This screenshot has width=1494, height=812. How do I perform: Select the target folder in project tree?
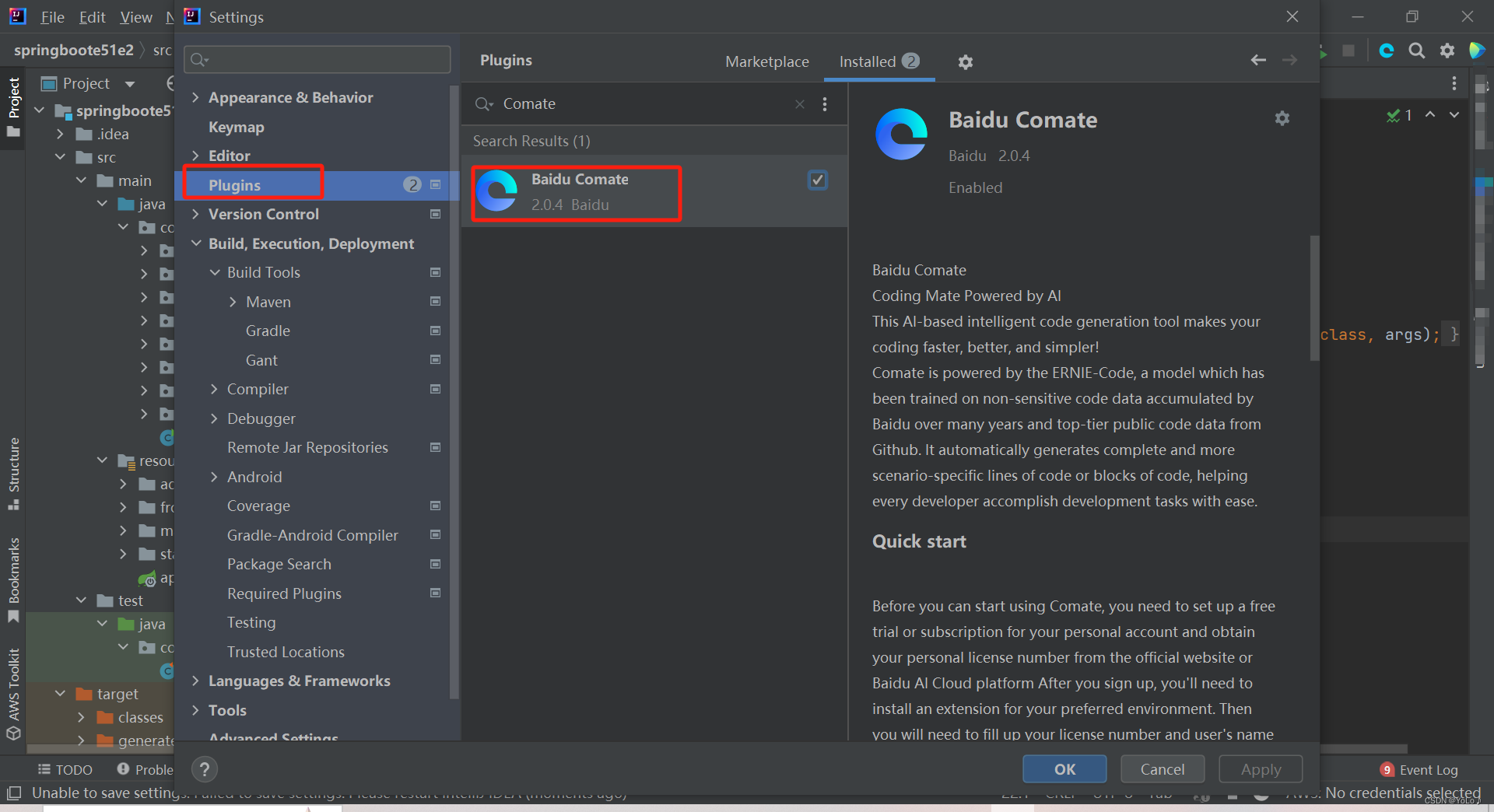click(117, 694)
